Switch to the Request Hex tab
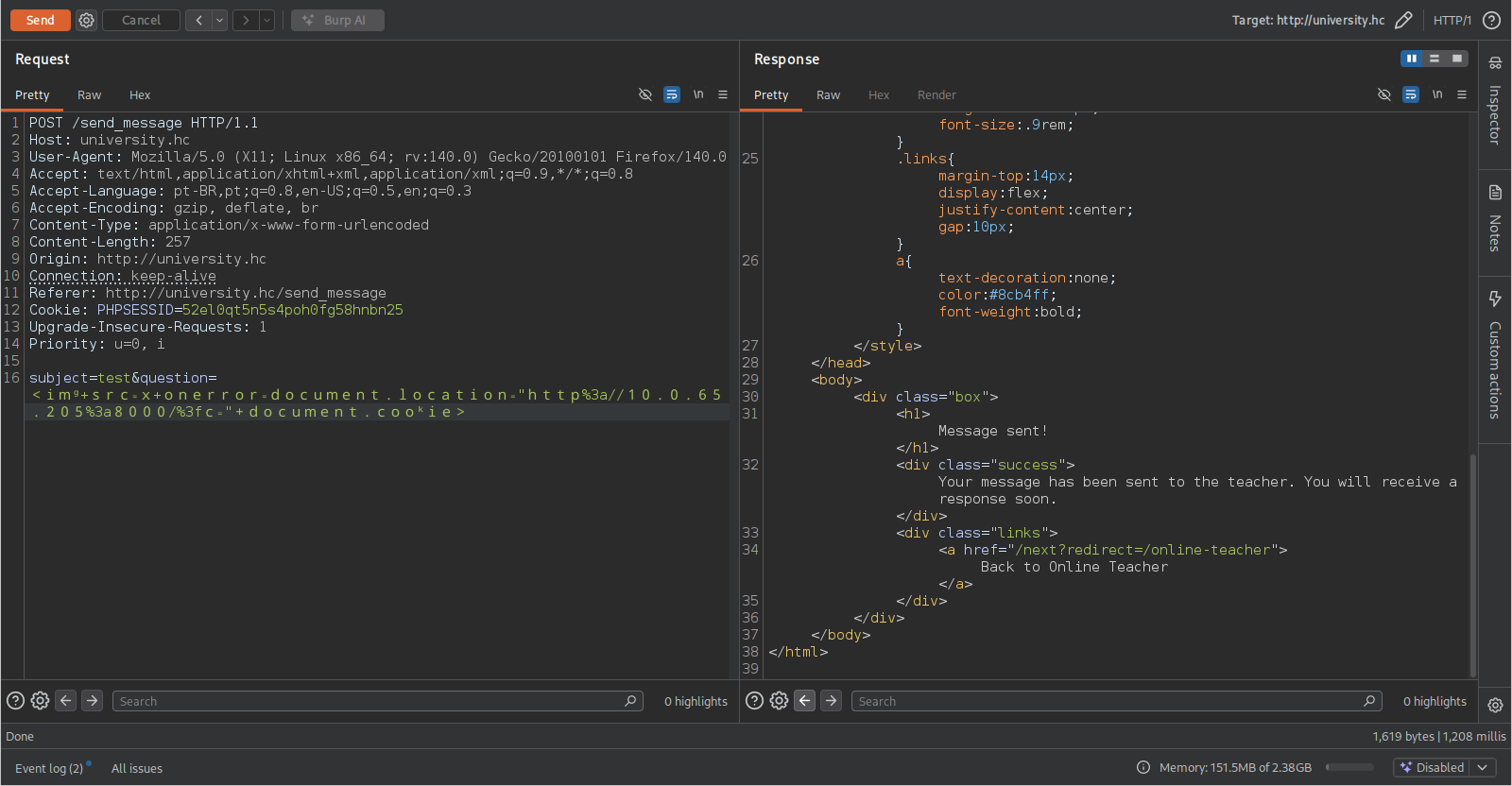 point(140,94)
